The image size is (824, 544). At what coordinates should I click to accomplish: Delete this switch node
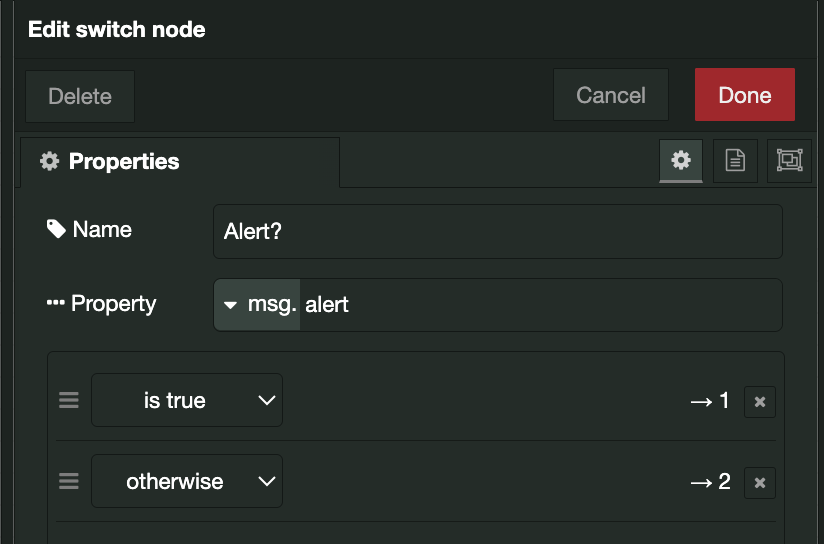[80, 97]
